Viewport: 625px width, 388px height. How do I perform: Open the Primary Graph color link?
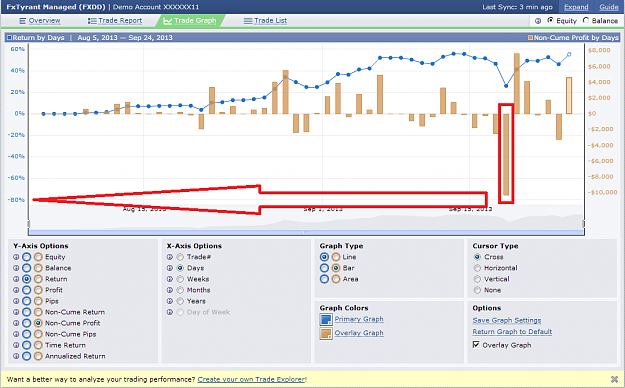click(359, 319)
